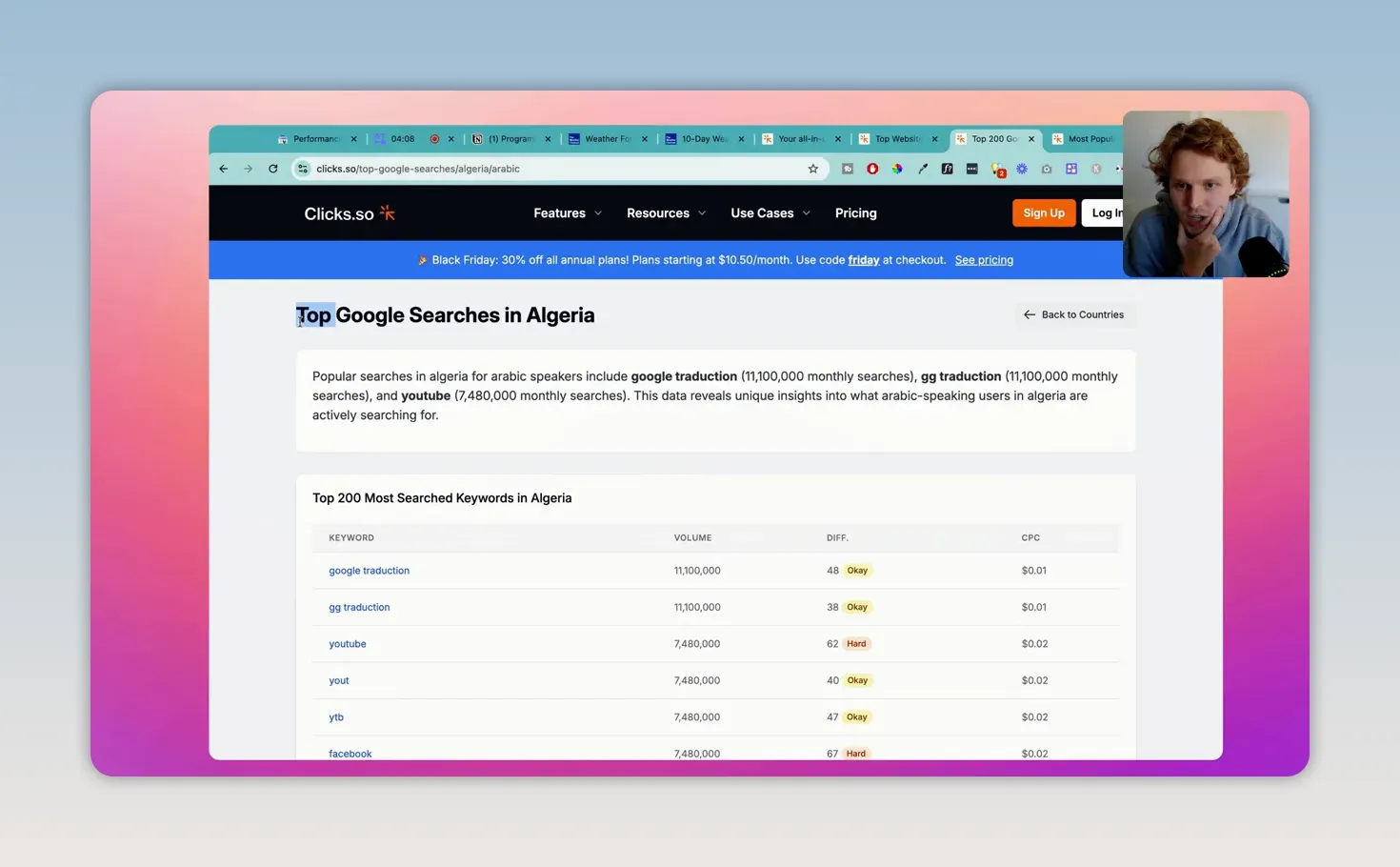Open the 'yout' keyword link
Viewport: 1400px width, 867px height.
(x=339, y=680)
